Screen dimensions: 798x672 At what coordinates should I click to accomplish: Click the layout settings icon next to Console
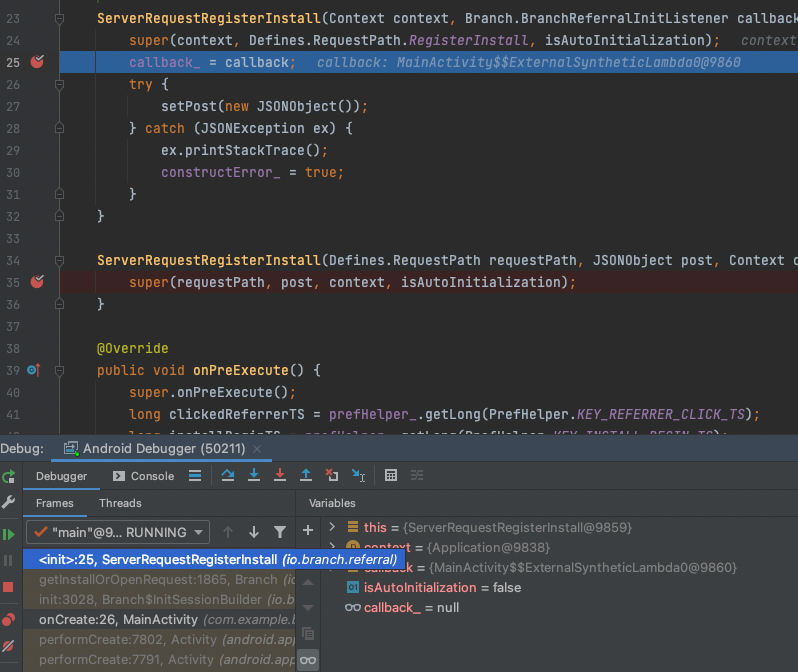[x=195, y=475]
